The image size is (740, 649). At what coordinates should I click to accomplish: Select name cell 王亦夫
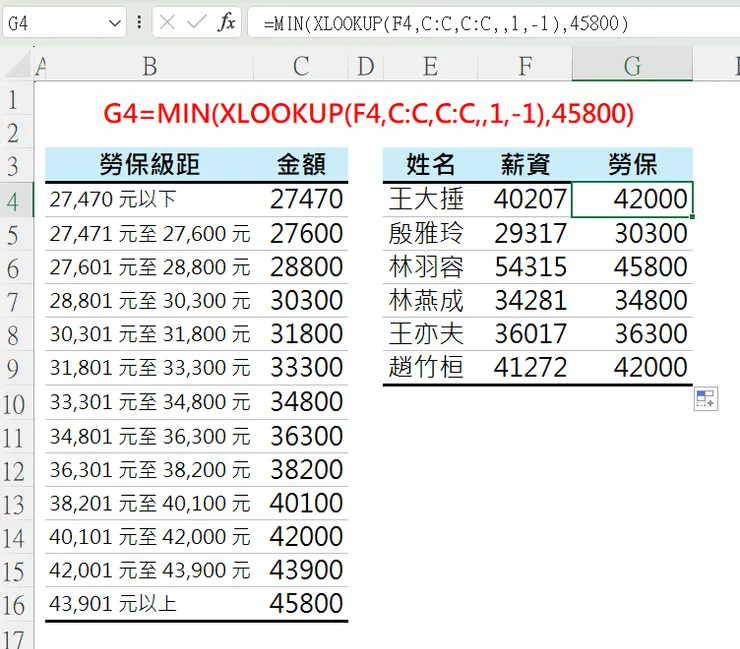tap(430, 334)
